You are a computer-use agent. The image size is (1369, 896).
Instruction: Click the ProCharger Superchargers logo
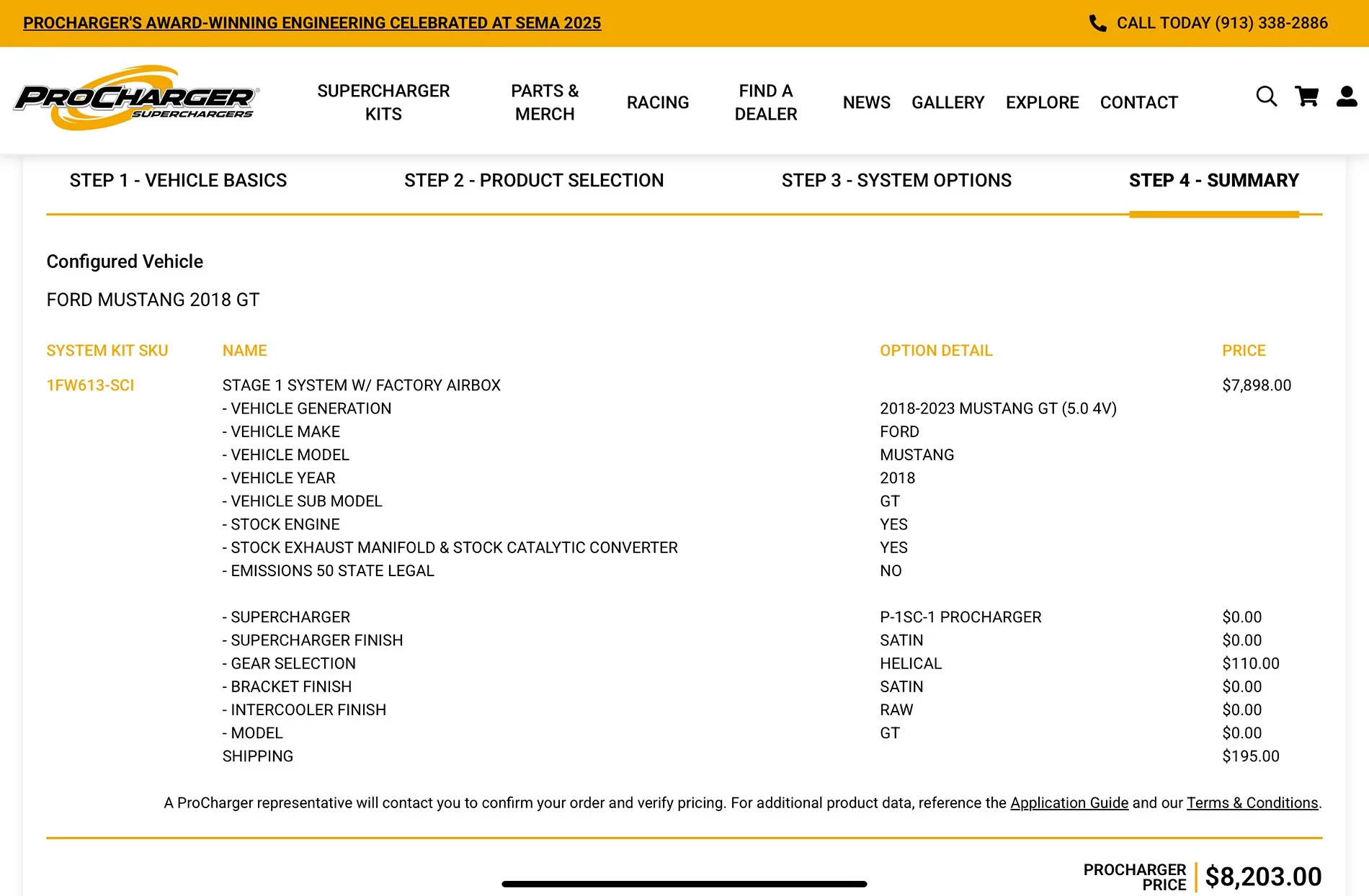[137, 99]
